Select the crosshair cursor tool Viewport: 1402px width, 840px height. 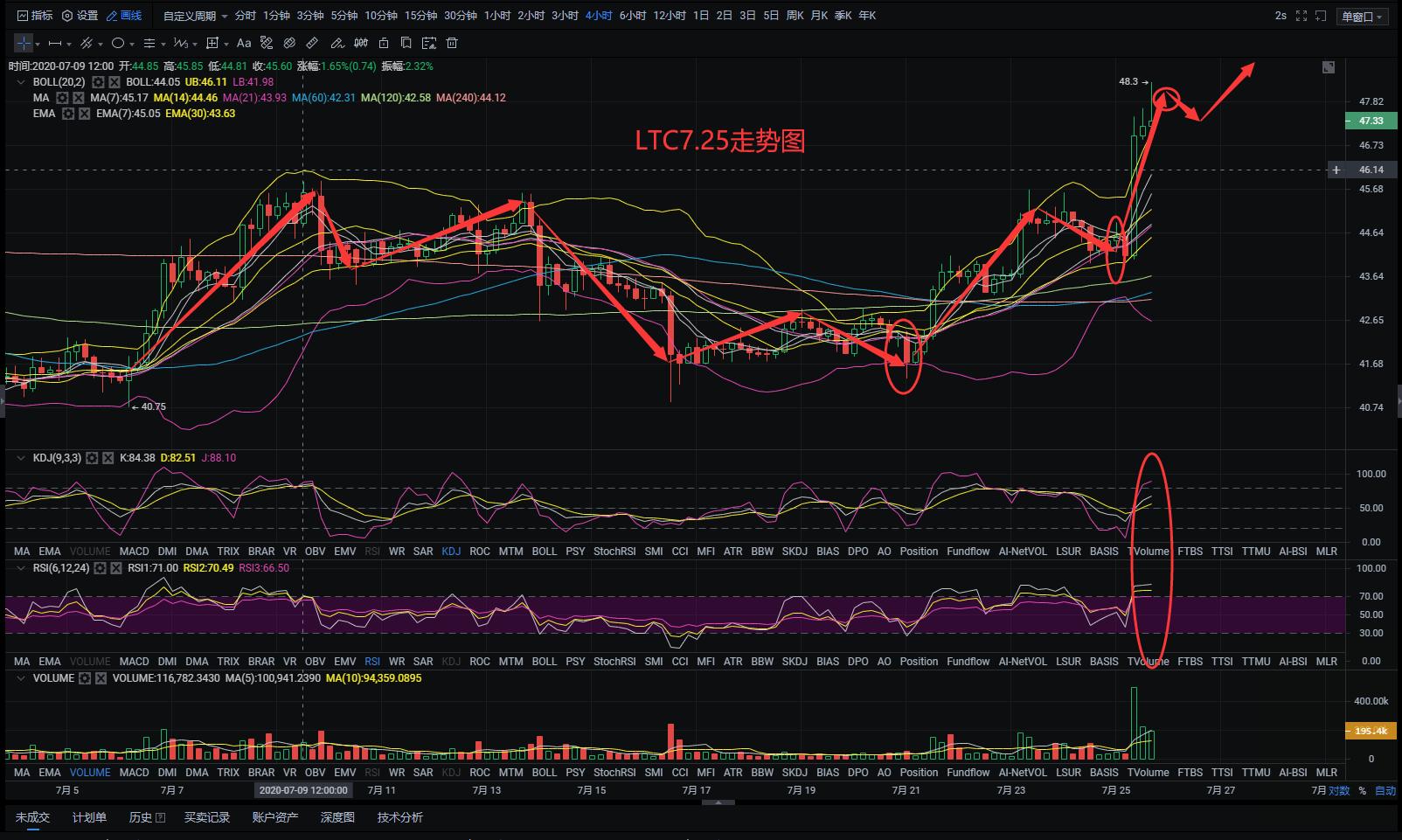point(24,43)
